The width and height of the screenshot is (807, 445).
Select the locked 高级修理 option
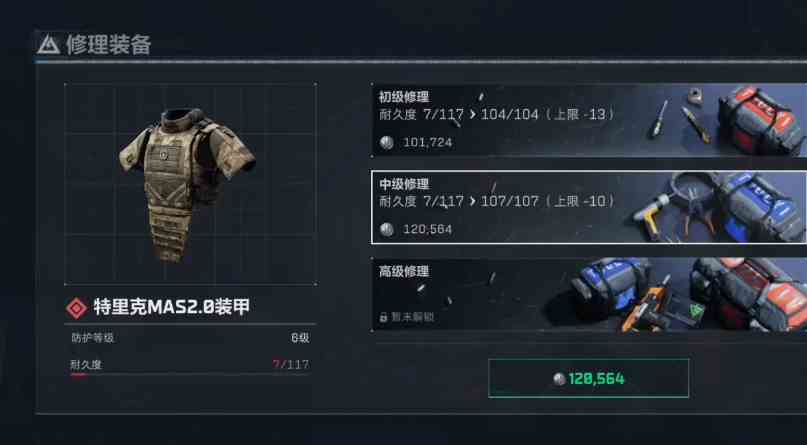pyautogui.click(x=589, y=294)
